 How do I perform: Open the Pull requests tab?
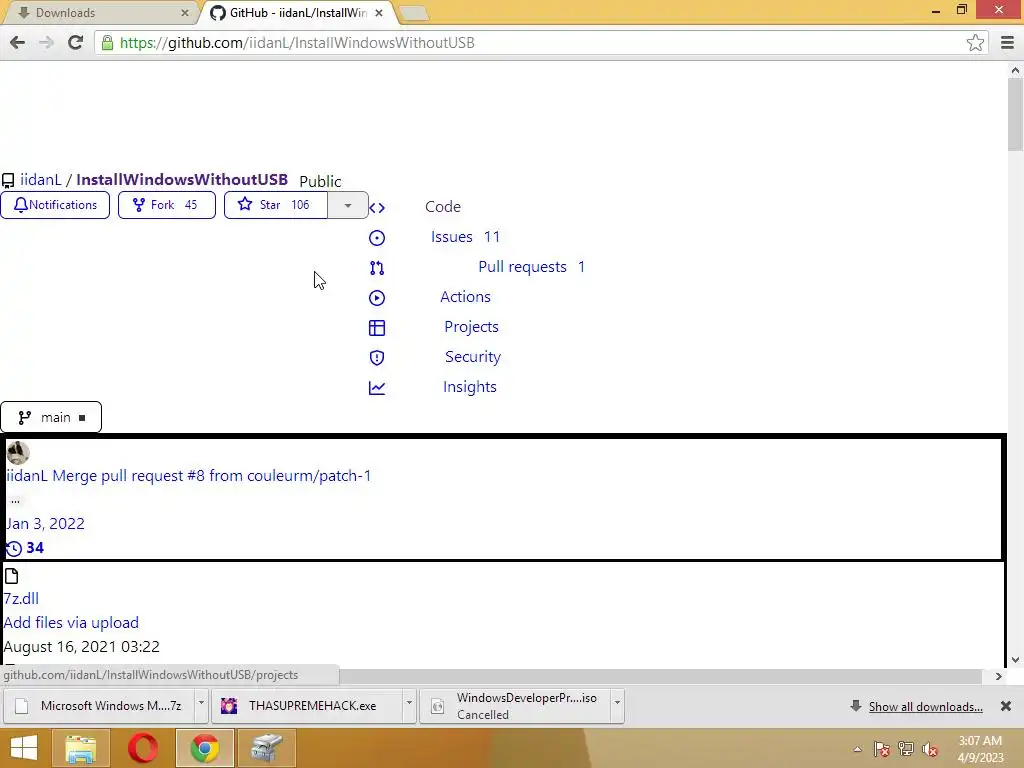(x=532, y=267)
